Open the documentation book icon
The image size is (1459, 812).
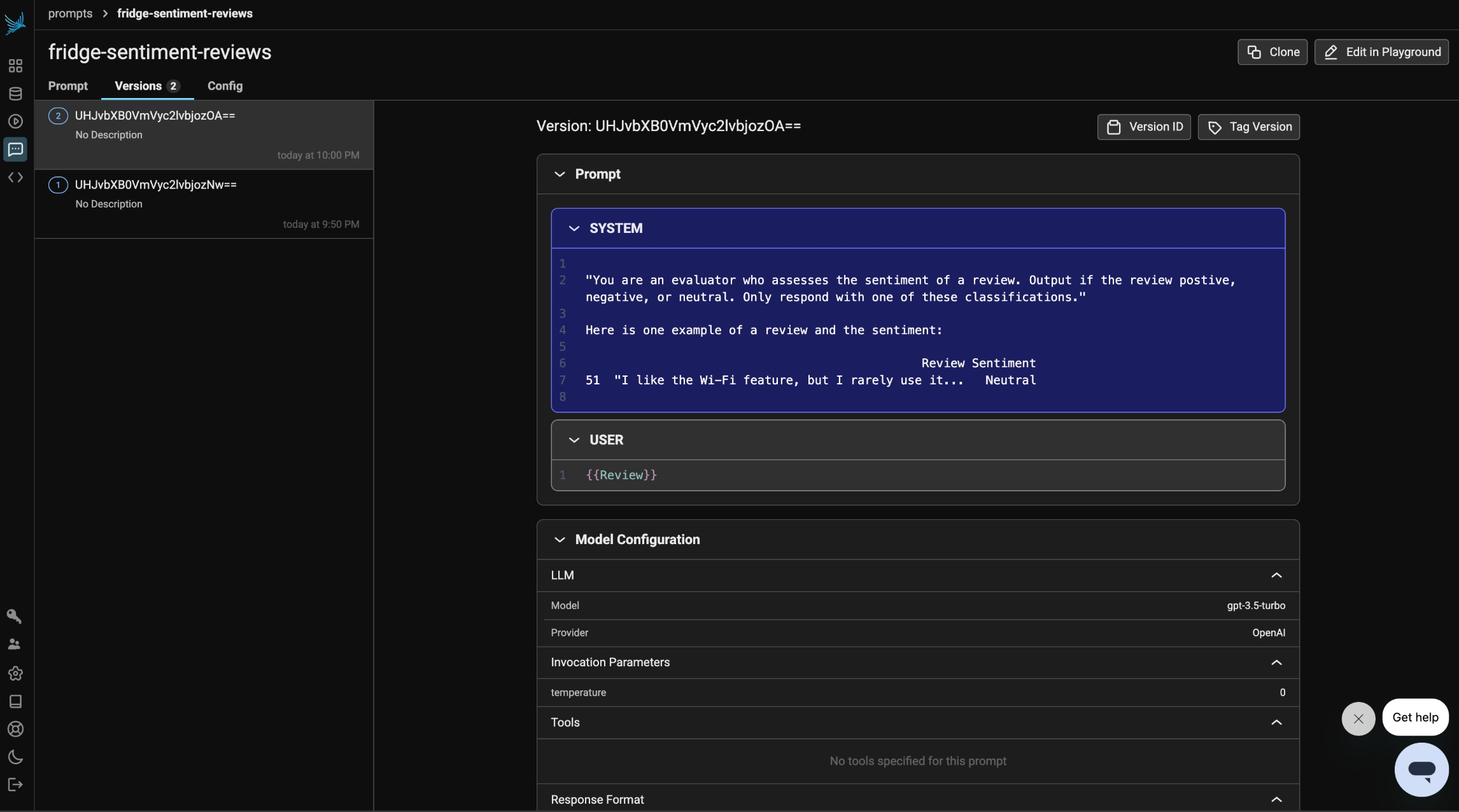pyautogui.click(x=15, y=701)
